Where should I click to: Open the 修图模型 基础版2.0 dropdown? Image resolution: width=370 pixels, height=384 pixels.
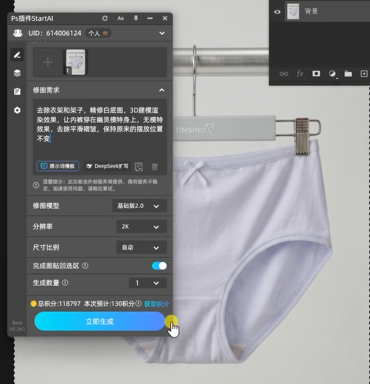139,206
